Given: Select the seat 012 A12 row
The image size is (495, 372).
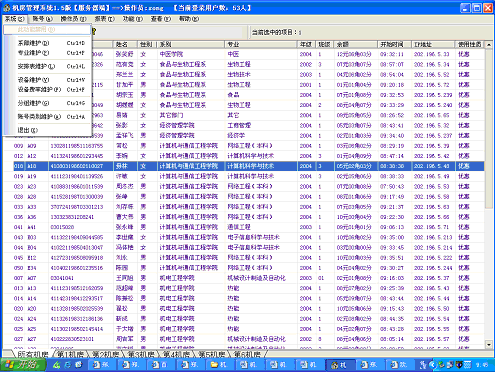Looking at the screenshot, I should click(x=244, y=156).
